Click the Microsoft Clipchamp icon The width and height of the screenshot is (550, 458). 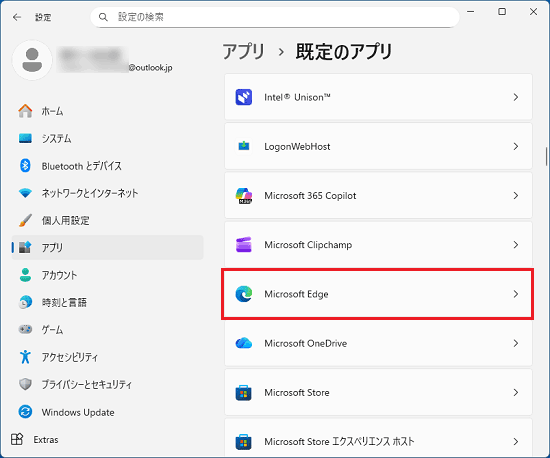243,244
